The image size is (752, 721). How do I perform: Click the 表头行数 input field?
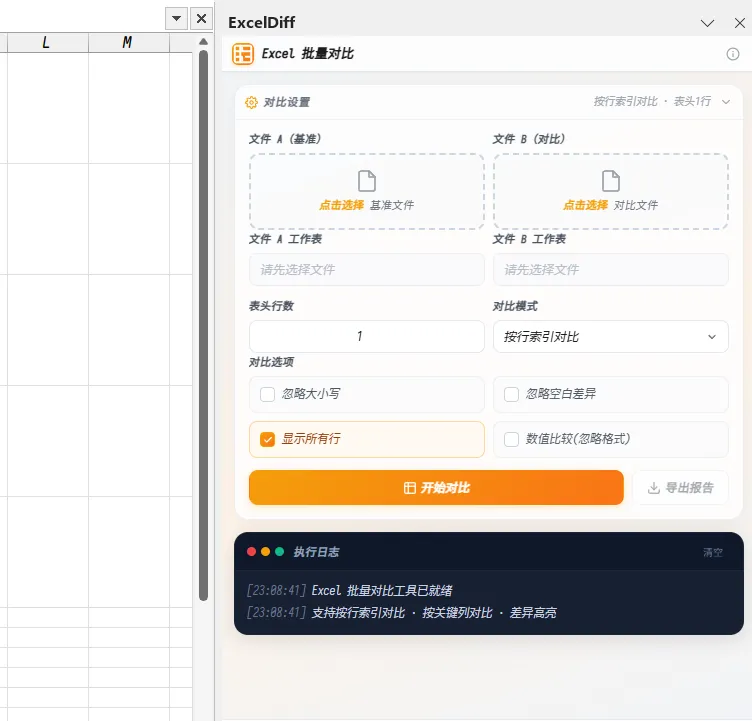[367, 337]
